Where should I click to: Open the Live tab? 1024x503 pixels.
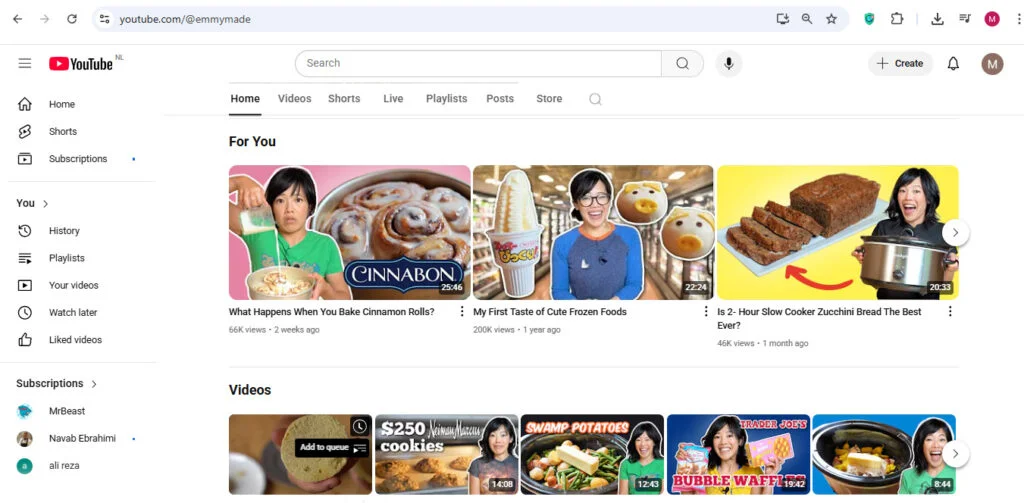393,99
